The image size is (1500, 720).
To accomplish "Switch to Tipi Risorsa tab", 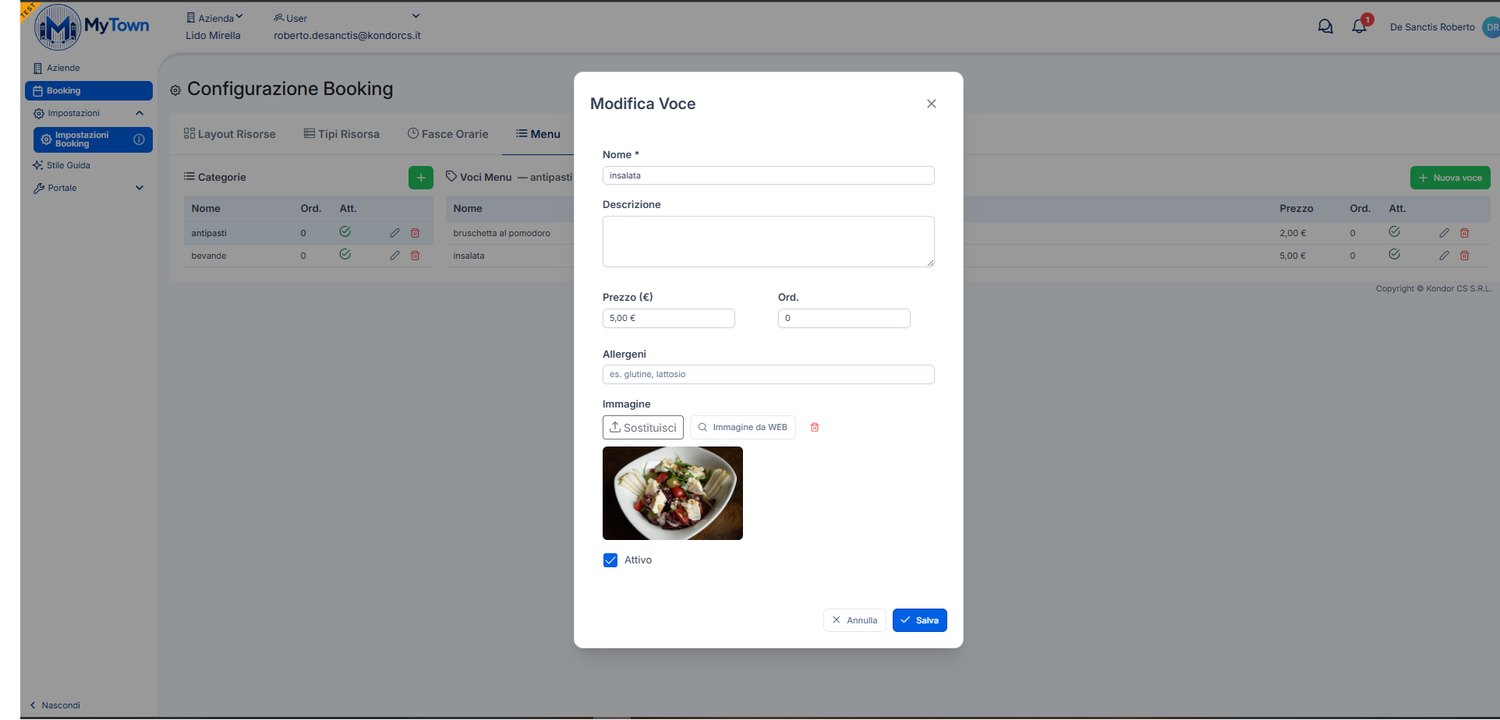I will (342, 134).
